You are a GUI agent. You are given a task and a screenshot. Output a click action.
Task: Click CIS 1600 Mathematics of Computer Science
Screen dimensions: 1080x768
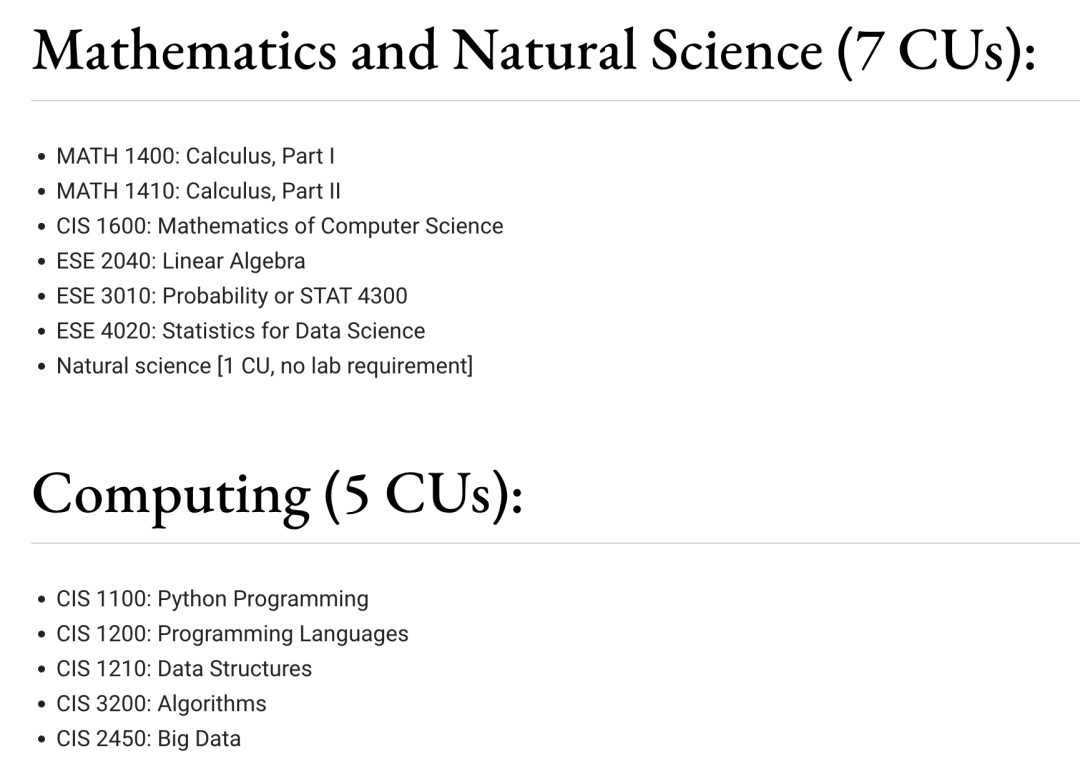coord(279,226)
